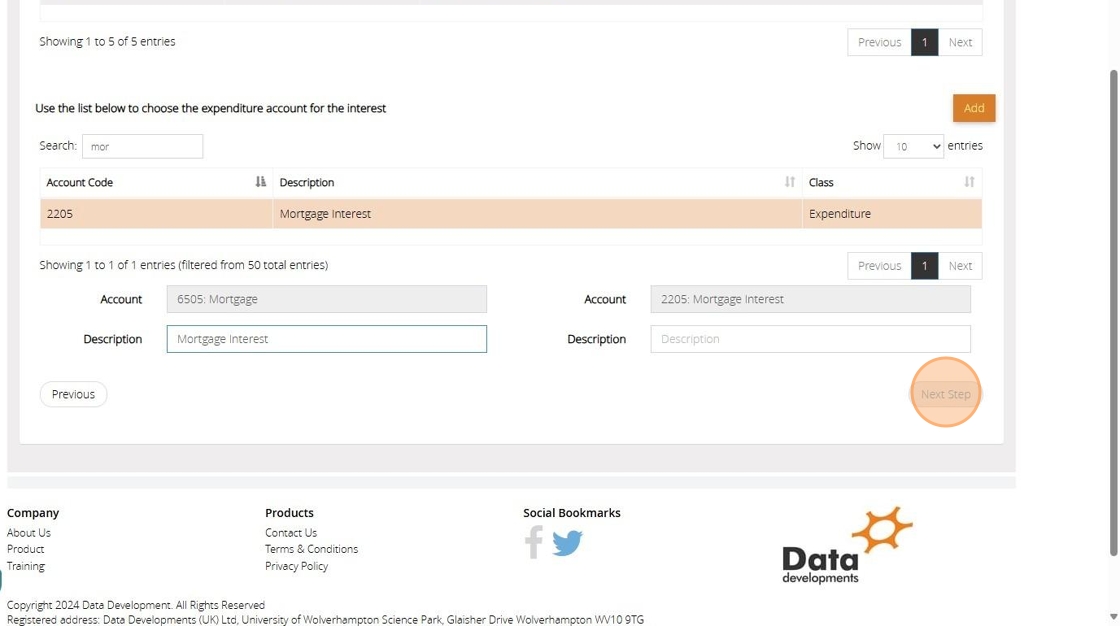Viewport: 1120px width, 626px height.
Task: Click the '2205: Mortgage Interest' account field
Action: point(810,299)
